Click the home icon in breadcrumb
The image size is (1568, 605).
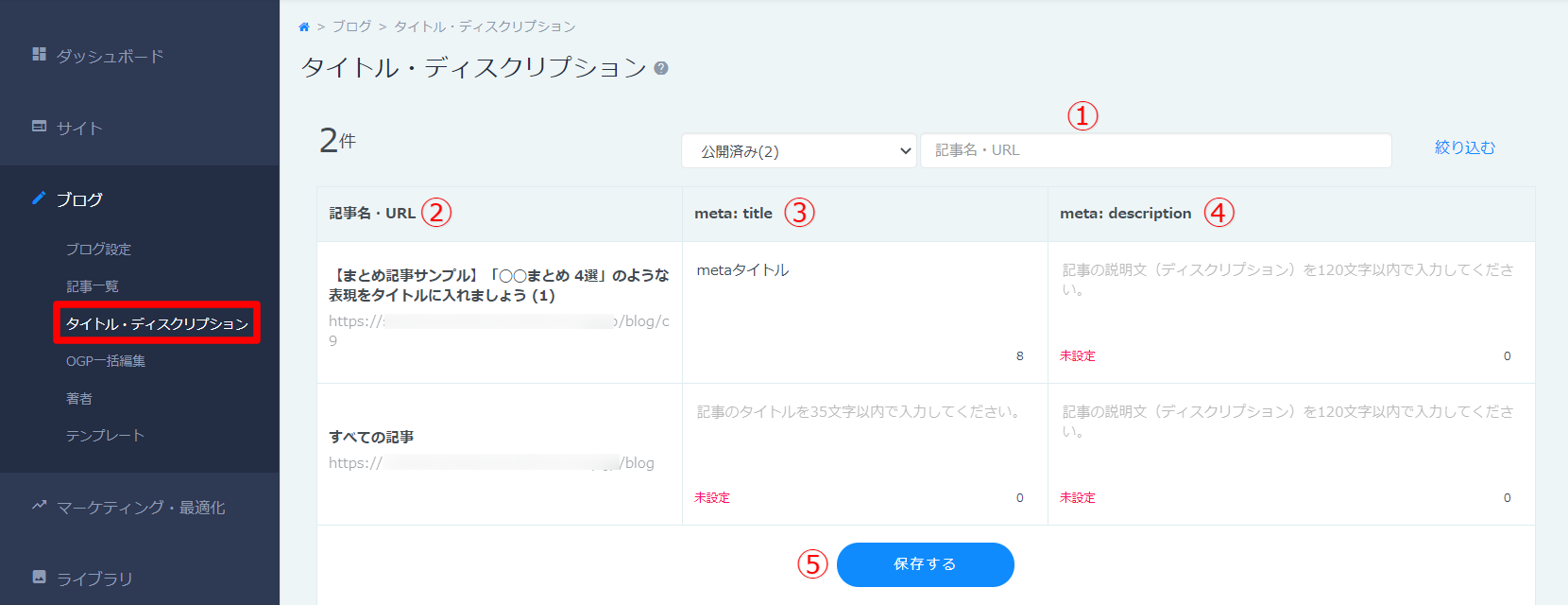304,27
